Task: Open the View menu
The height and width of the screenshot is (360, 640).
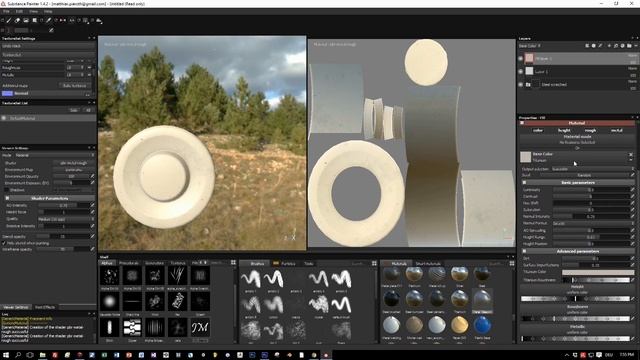Action: point(33,11)
